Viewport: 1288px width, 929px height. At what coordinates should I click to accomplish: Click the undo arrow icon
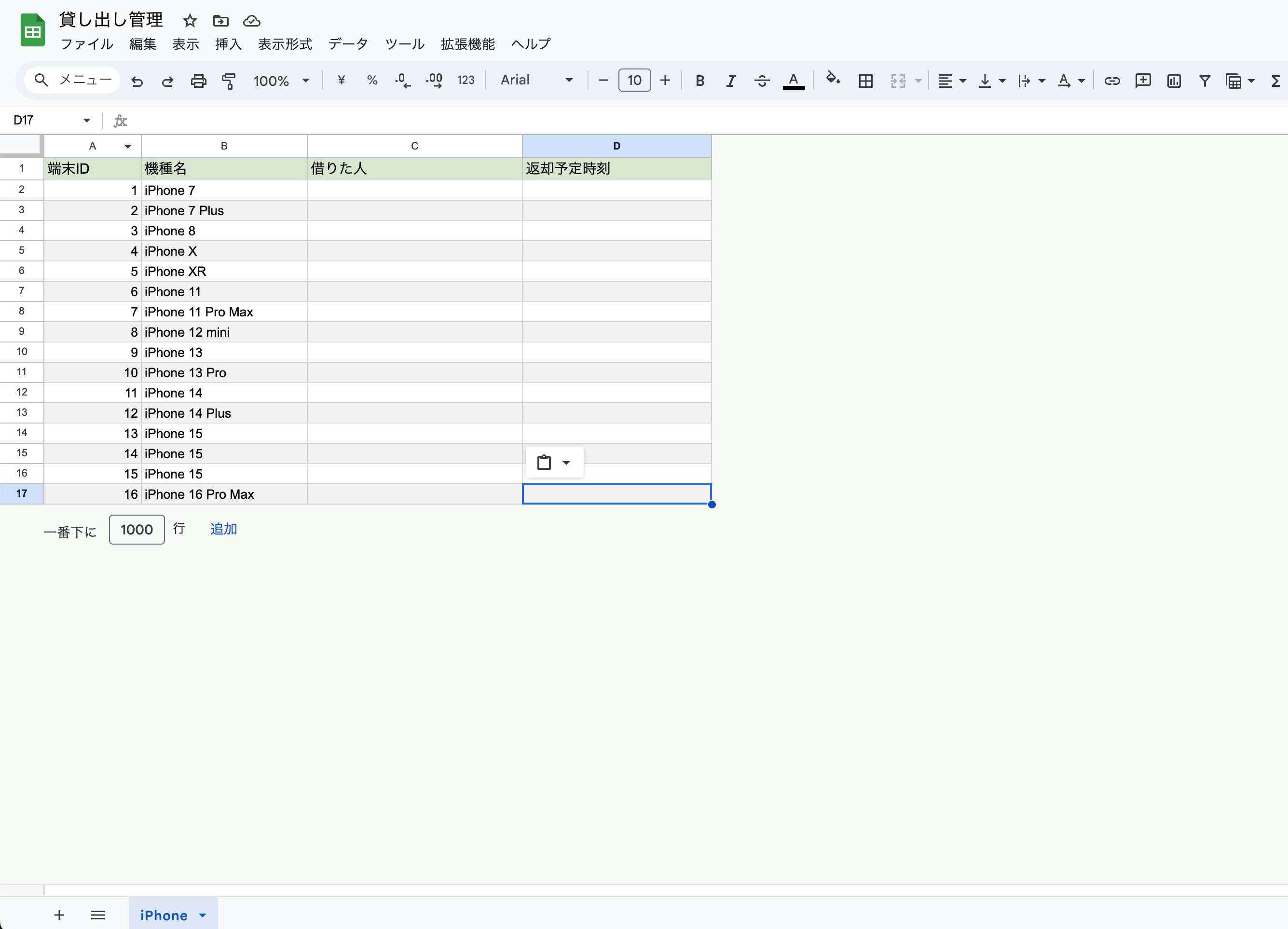coord(137,81)
